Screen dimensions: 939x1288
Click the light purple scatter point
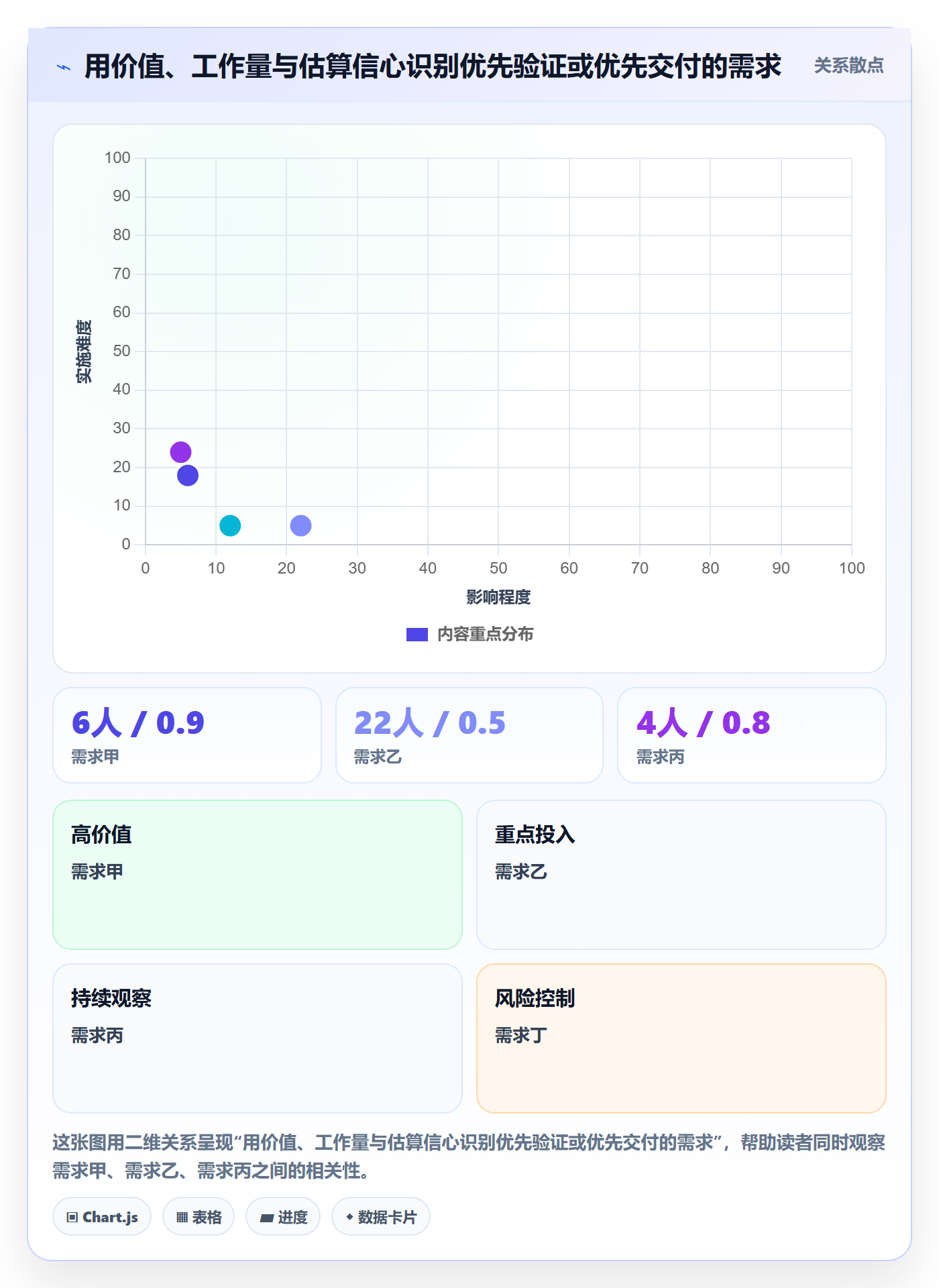coord(300,525)
